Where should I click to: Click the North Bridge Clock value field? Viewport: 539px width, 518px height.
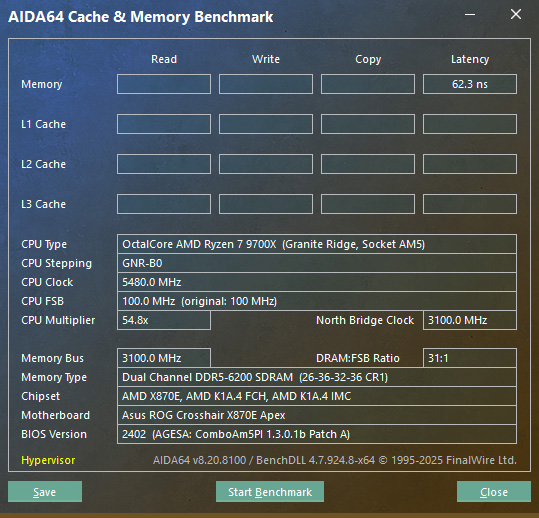[x=470, y=320]
